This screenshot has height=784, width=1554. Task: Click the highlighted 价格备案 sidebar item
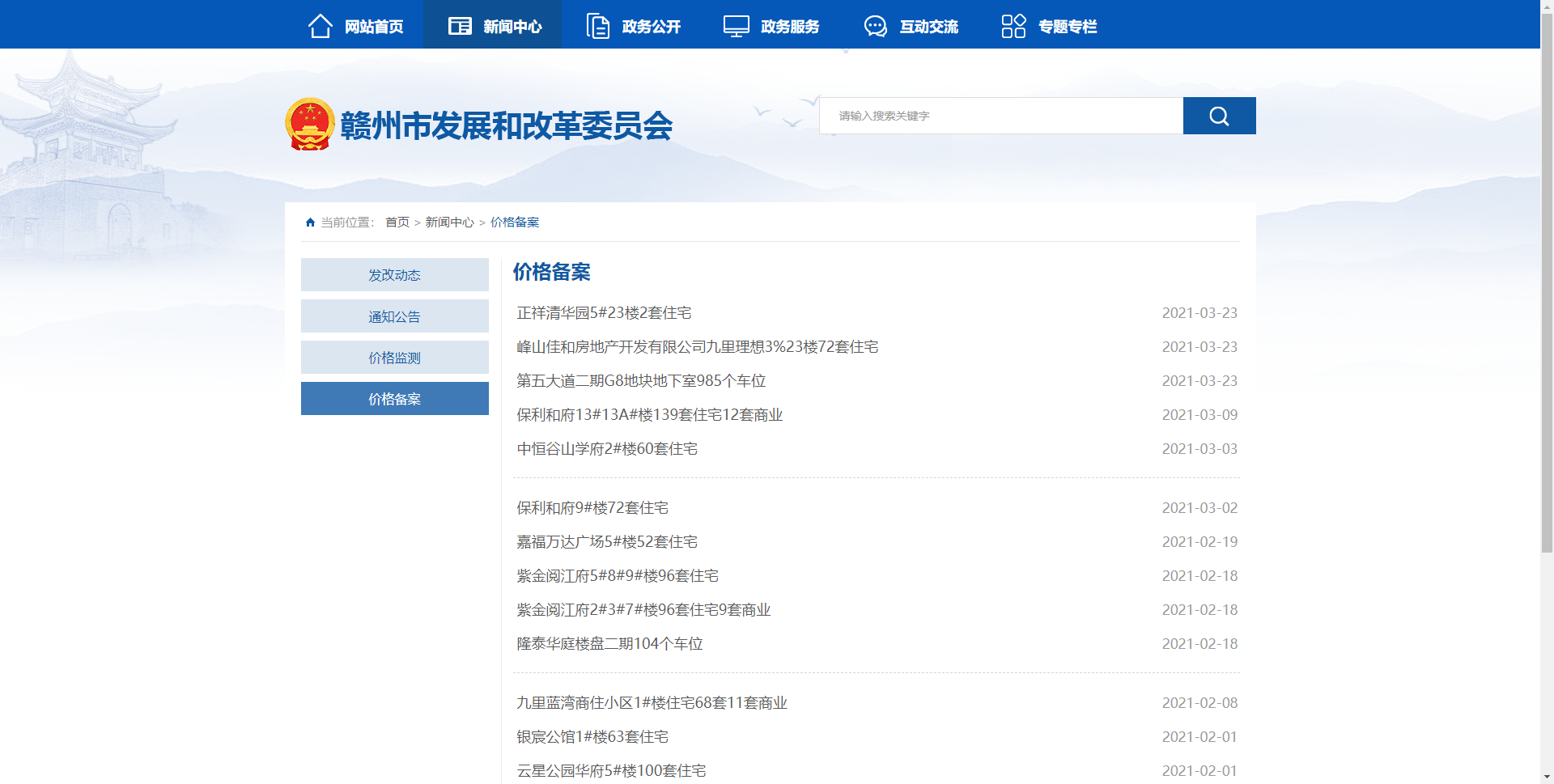(x=394, y=398)
